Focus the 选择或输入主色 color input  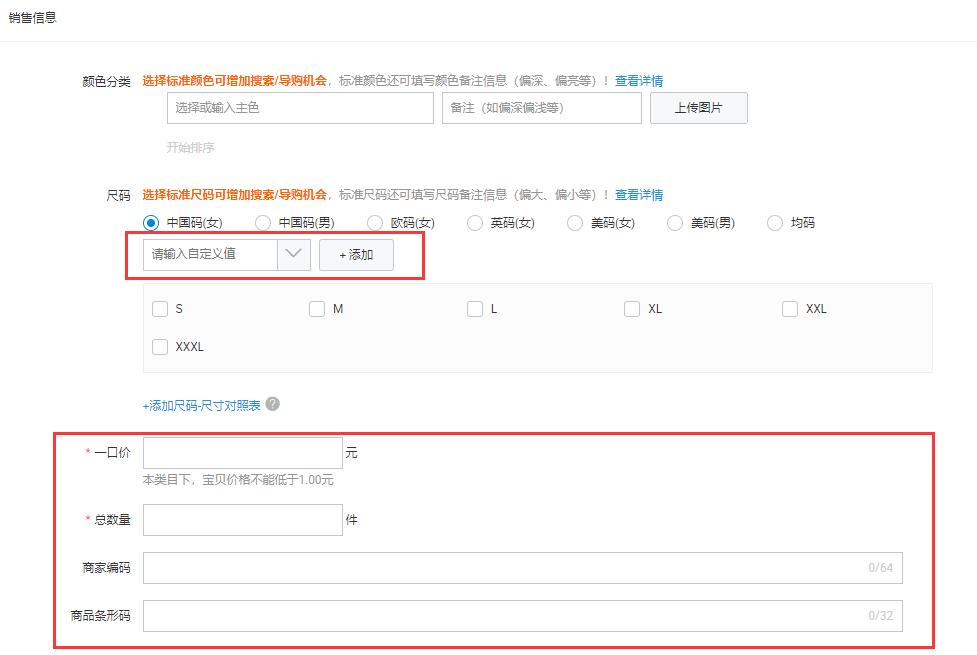[300, 108]
